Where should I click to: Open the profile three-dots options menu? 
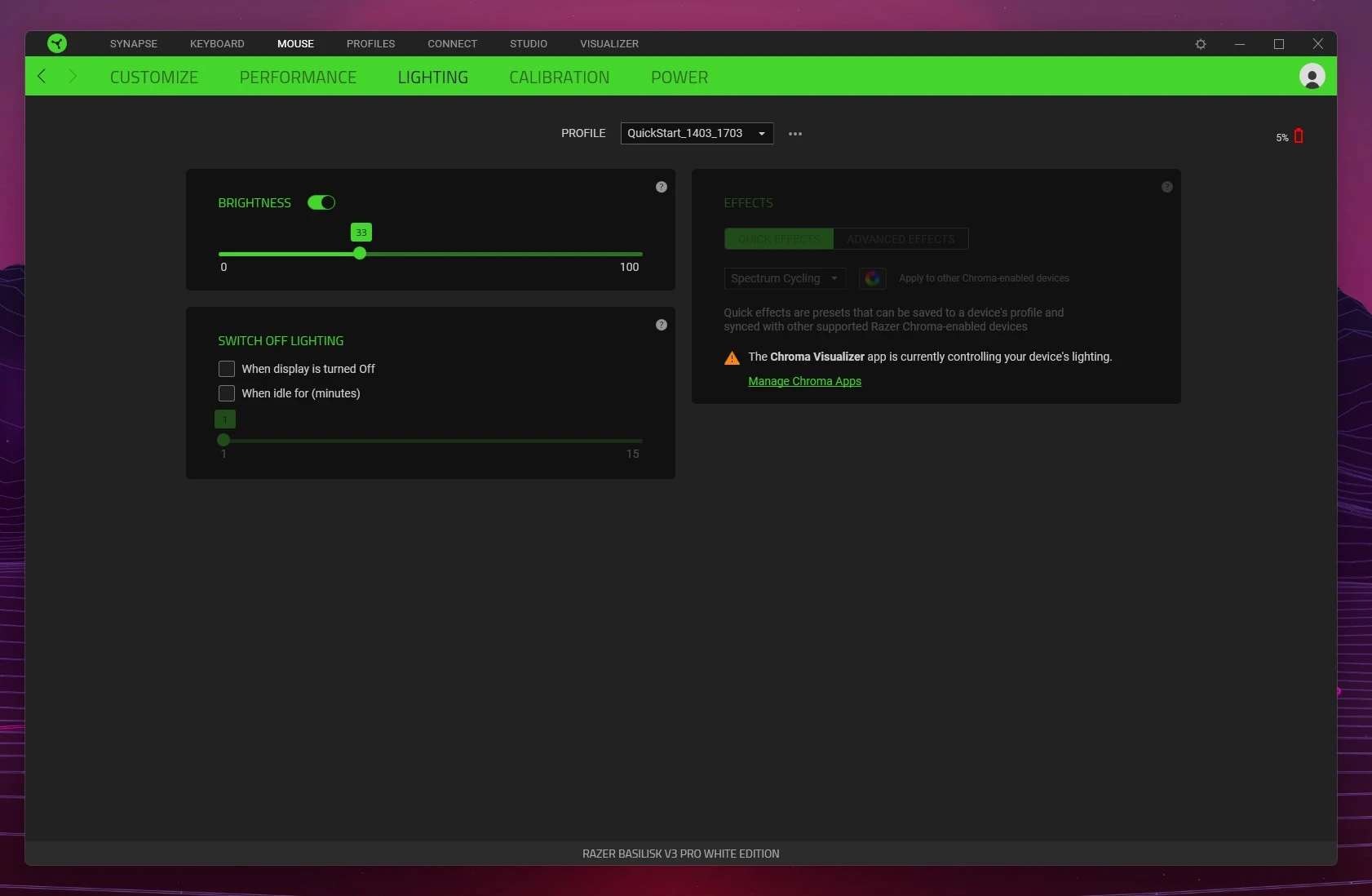click(x=795, y=134)
